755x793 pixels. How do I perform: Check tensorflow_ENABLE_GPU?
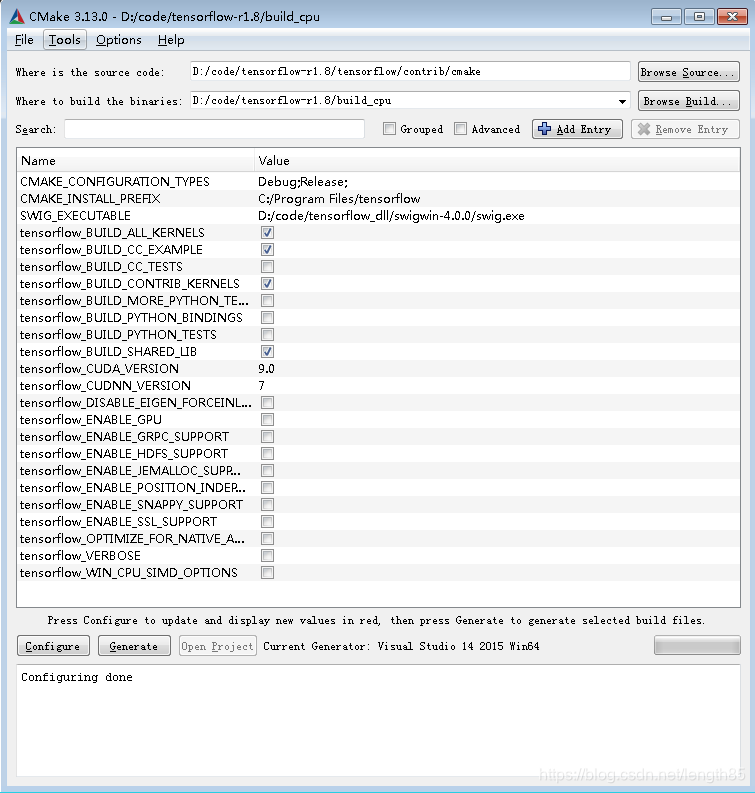tap(268, 419)
